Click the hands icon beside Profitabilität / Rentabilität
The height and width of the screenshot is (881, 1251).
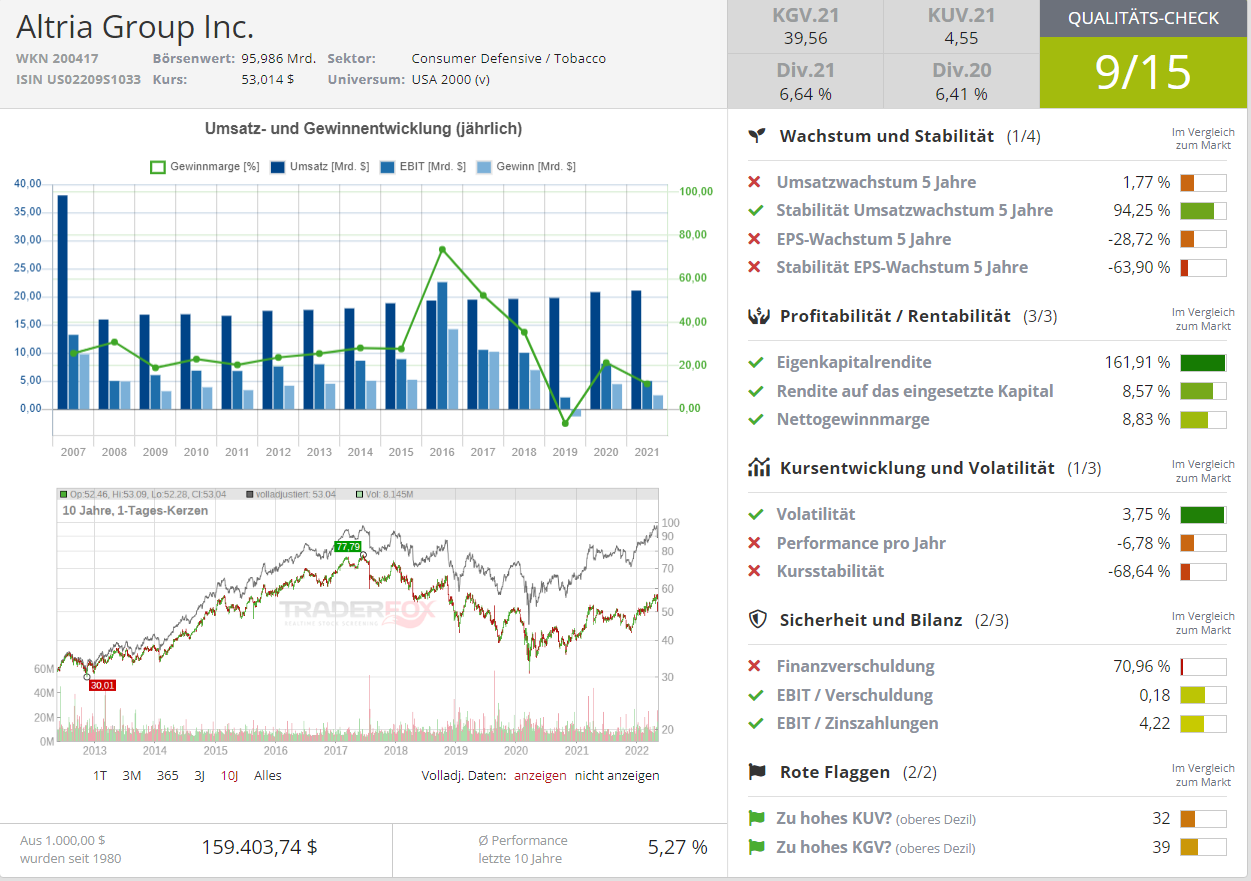[x=758, y=315]
